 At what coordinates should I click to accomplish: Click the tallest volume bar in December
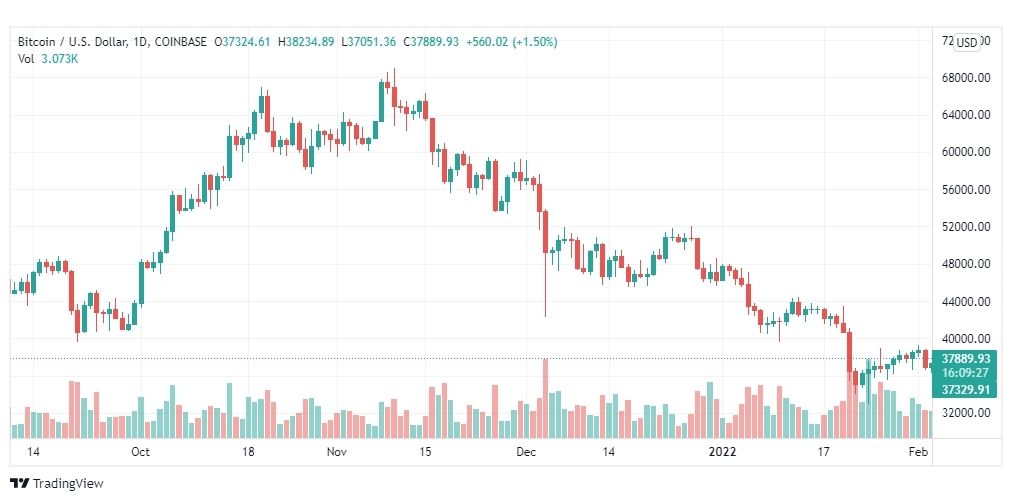(545, 398)
